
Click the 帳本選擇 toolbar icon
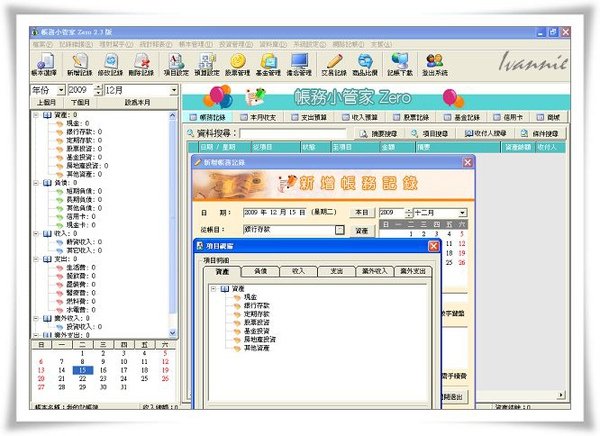pos(44,64)
